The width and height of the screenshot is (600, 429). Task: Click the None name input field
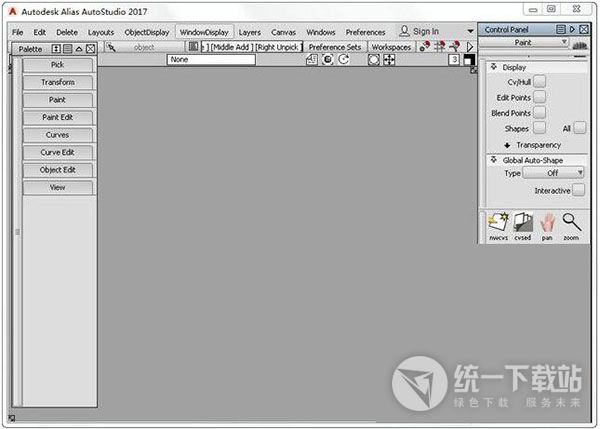211,60
